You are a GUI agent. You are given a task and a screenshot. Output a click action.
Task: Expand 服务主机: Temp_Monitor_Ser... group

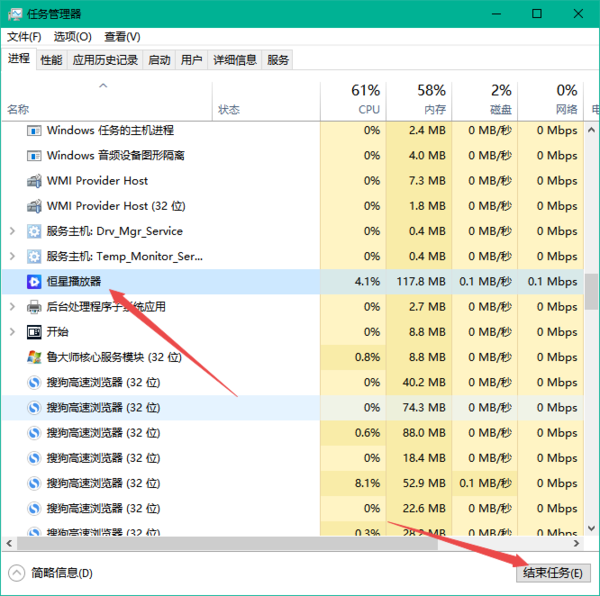tap(12, 256)
